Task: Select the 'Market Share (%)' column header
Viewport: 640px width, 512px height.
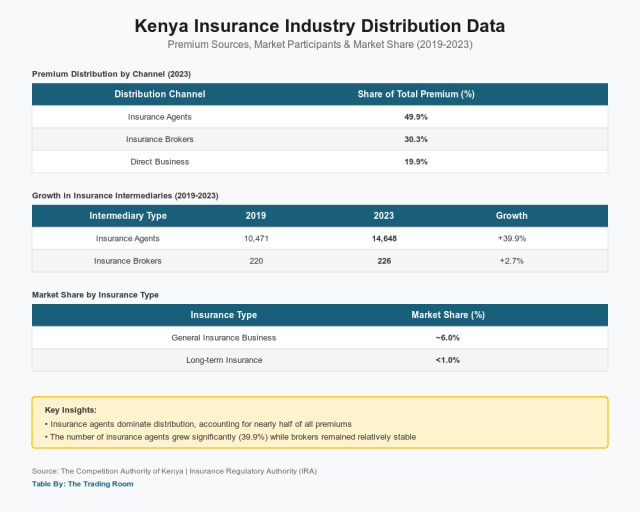Action: click(x=448, y=315)
